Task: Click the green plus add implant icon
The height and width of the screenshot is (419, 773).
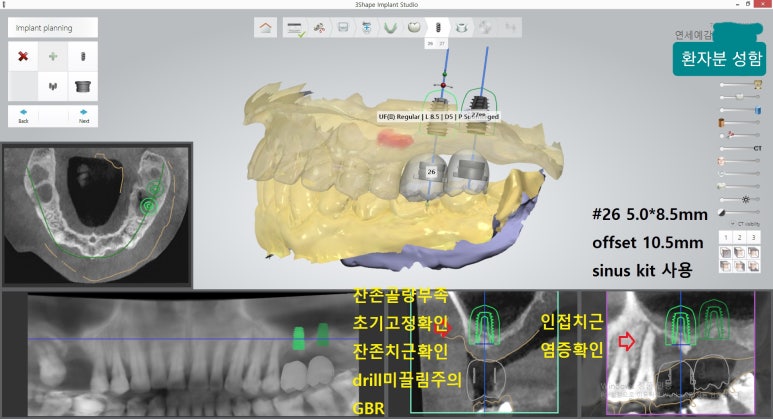Action: (x=53, y=57)
